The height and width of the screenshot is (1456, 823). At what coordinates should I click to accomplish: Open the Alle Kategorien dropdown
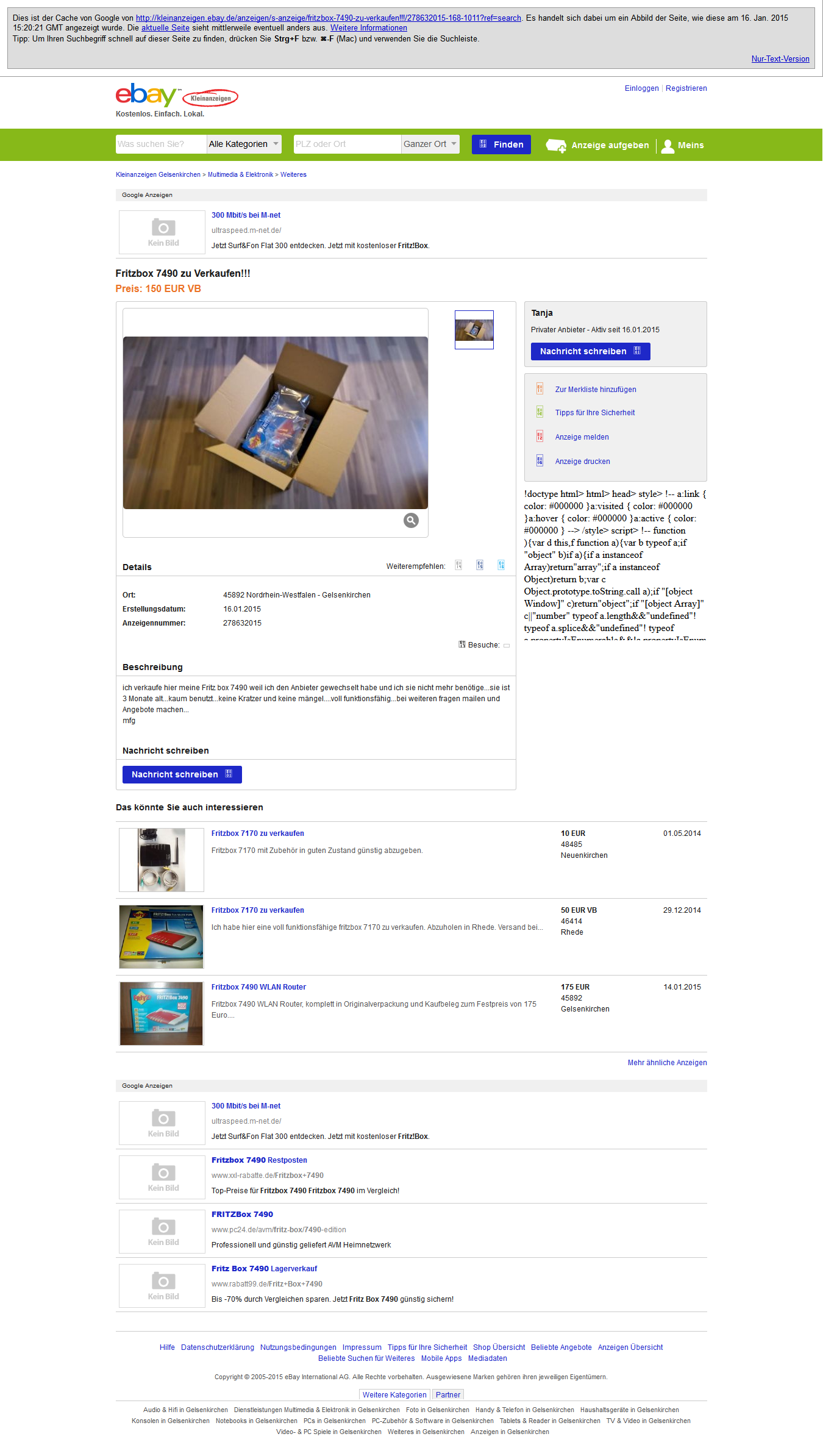[x=244, y=144]
